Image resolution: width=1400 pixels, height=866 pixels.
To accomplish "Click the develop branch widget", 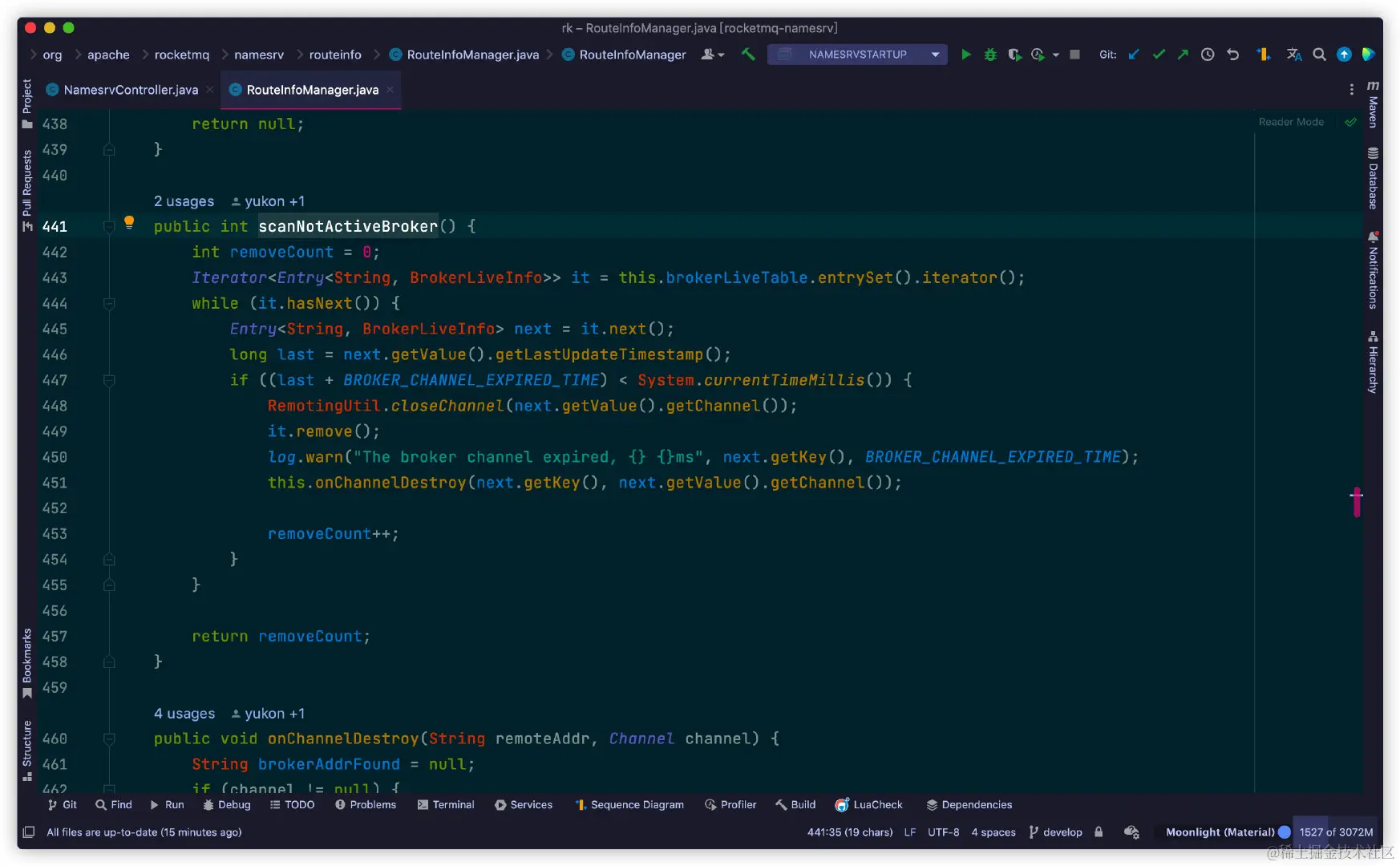I will pos(1055,832).
